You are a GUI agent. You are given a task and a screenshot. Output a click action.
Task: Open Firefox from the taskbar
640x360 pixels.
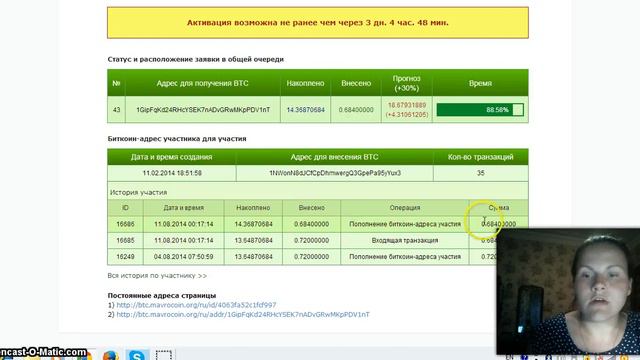tap(110, 355)
